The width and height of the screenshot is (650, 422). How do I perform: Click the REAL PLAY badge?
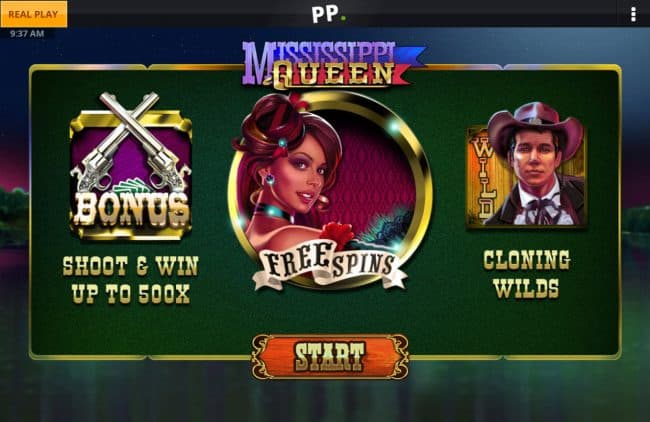click(x=34, y=14)
